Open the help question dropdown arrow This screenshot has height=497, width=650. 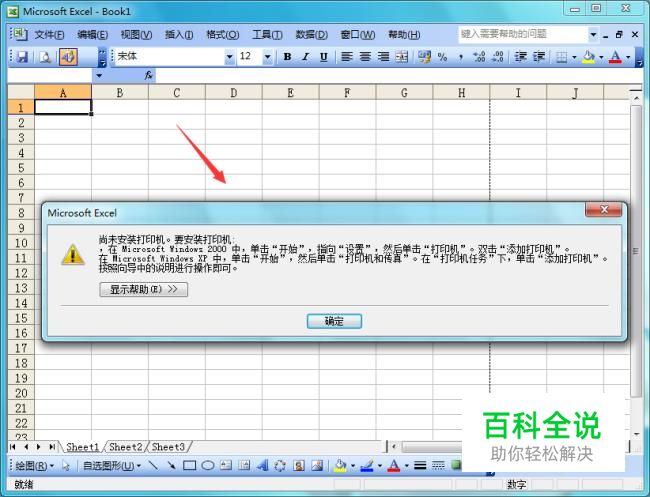click(x=593, y=34)
